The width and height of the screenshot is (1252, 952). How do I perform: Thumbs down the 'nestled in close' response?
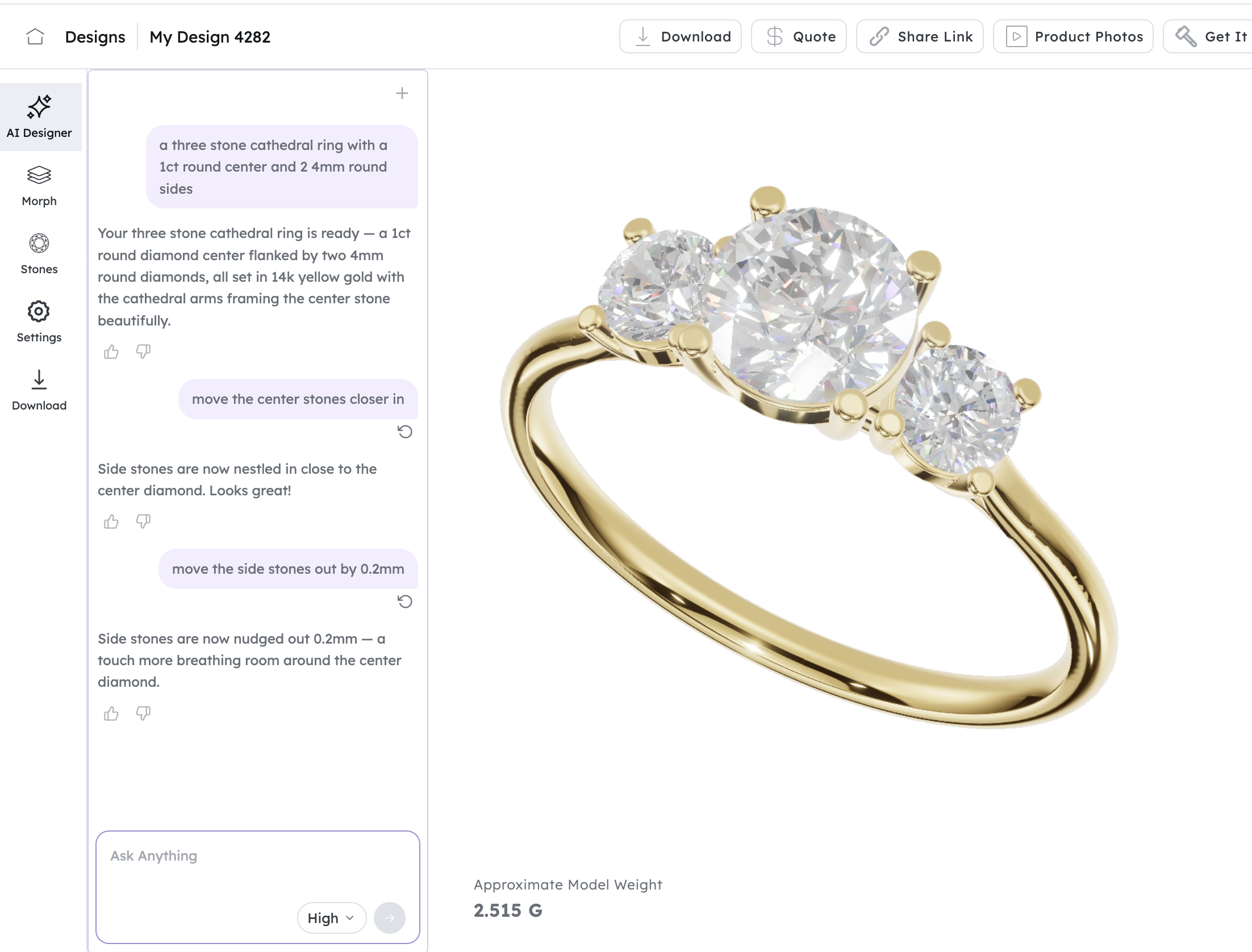coord(143,521)
